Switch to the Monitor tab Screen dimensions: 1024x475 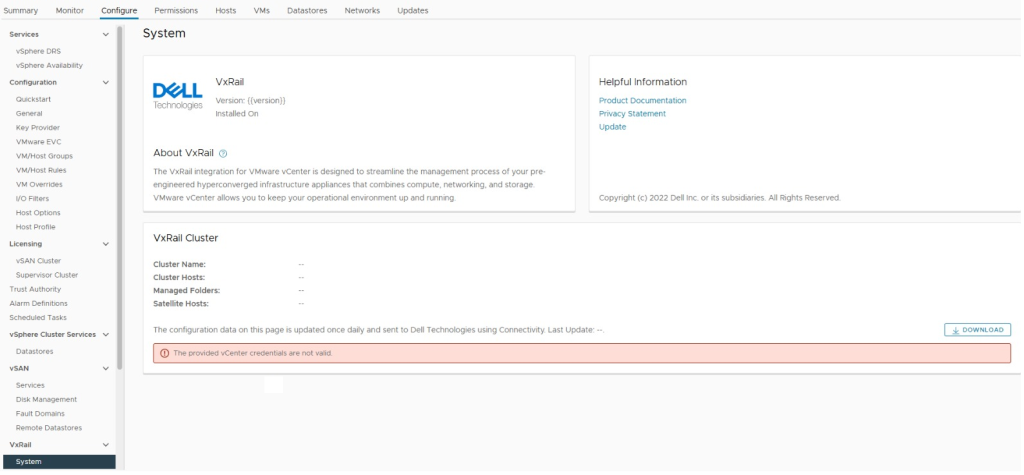[x=70, y=11]
